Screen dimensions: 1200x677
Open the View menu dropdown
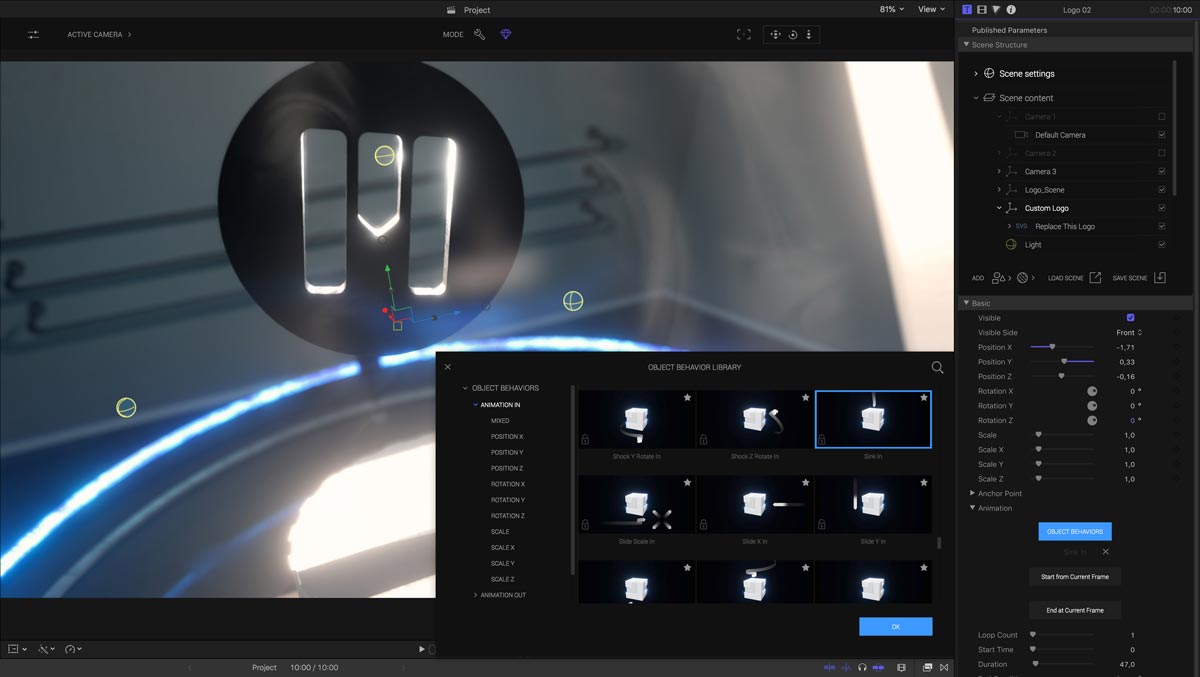click(931, 9)
